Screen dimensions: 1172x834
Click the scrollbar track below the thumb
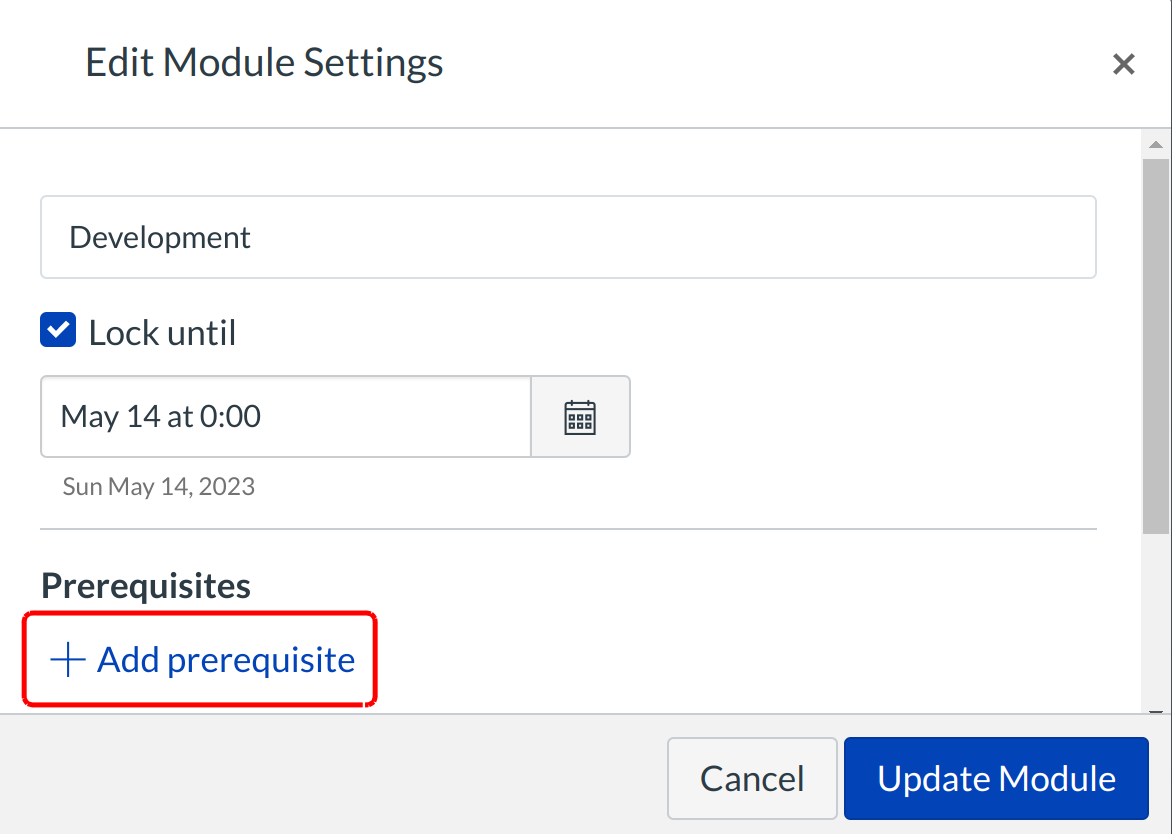point(1155,620)
